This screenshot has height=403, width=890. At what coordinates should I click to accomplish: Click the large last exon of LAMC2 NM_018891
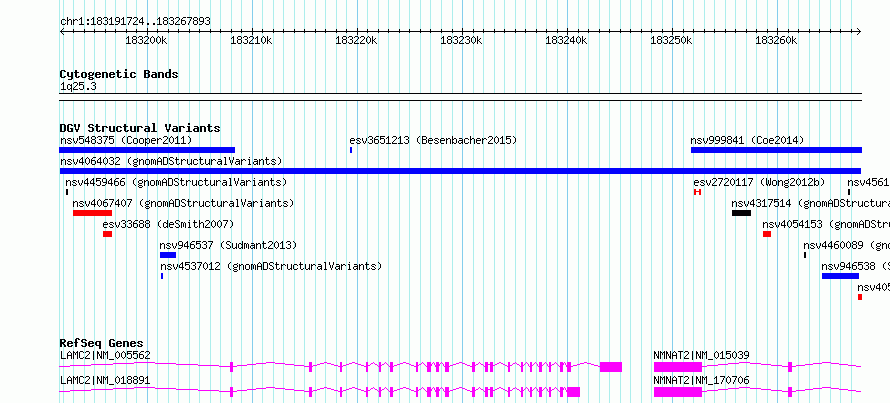pyautogui.click(x=573, y=392)
